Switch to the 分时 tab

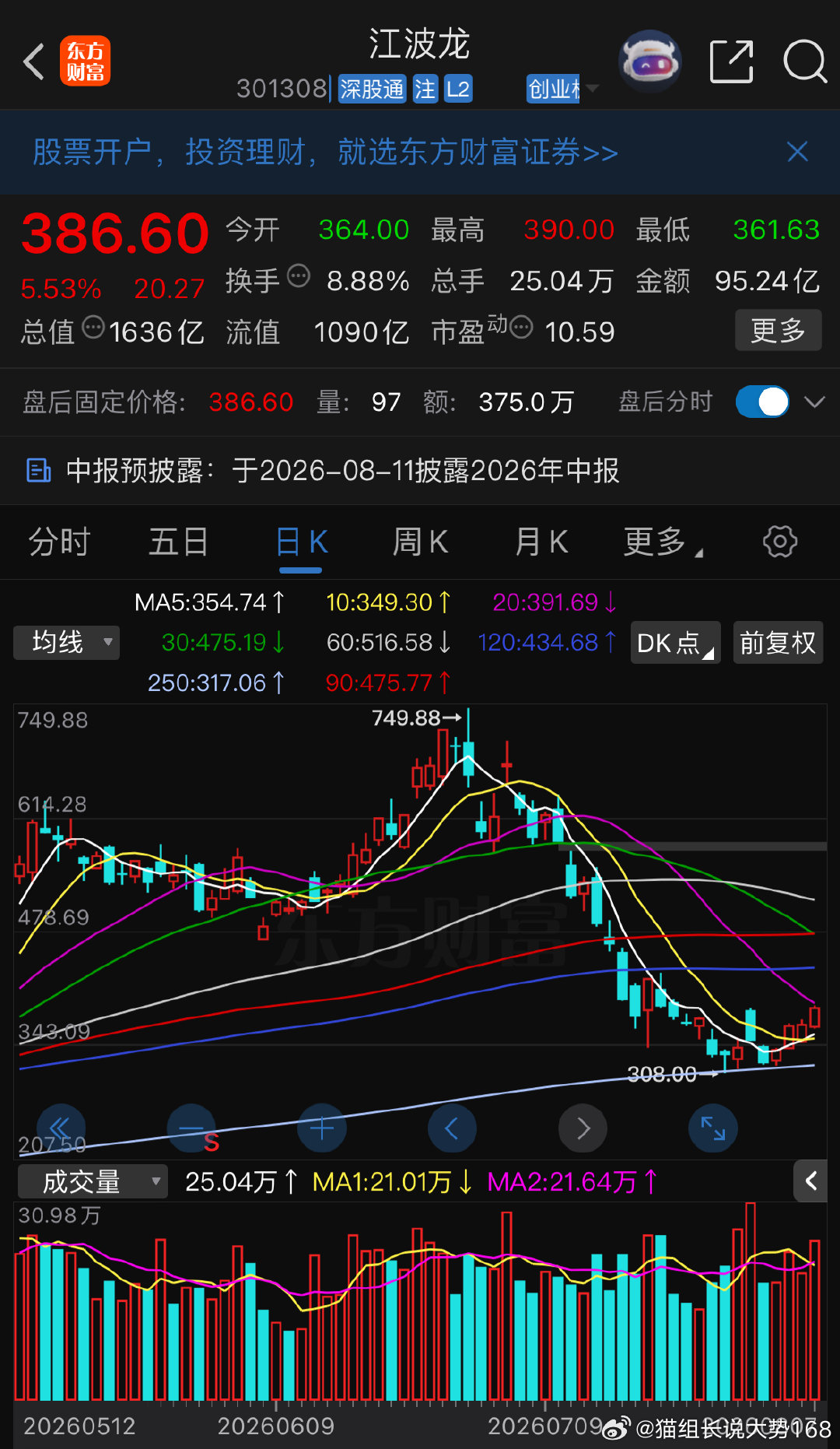[x=60, y=542]
